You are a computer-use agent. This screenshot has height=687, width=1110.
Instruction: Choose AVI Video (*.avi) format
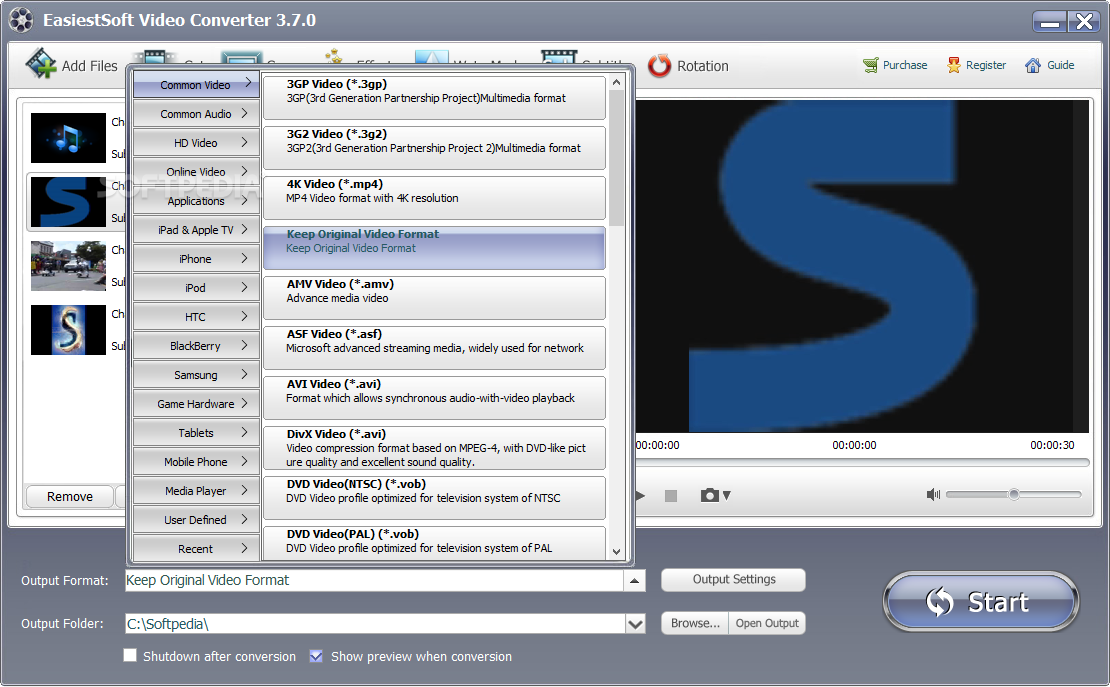point(435,398)
